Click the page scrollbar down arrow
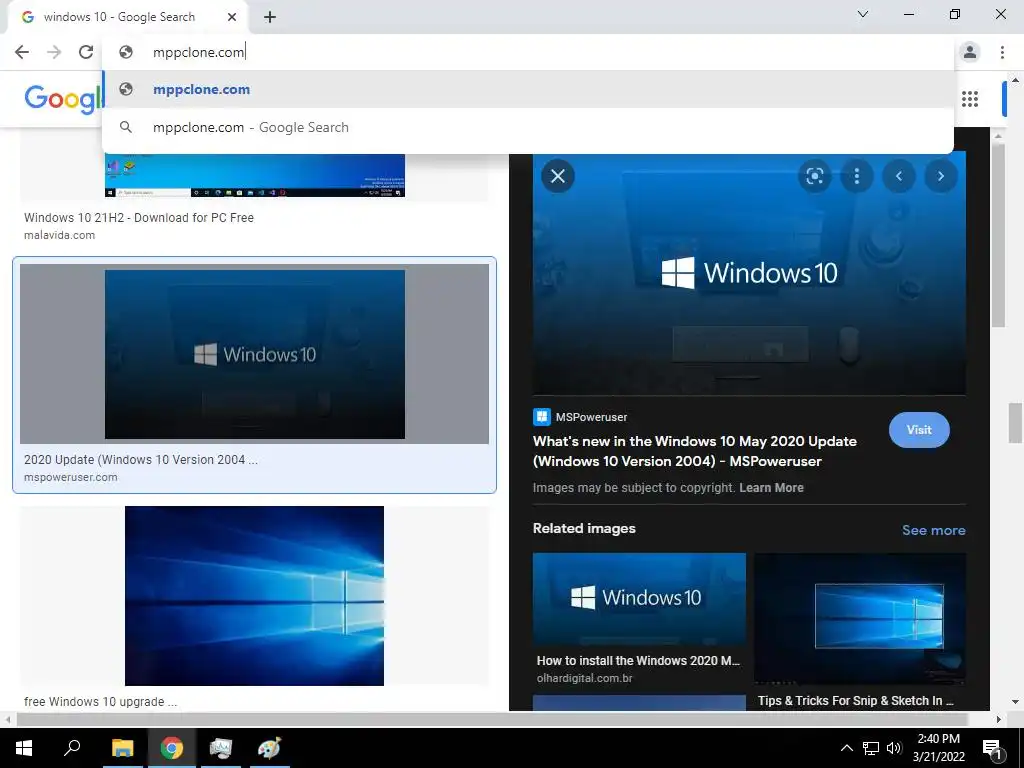Screen dimensions: 1024x768 (1015, 702)
